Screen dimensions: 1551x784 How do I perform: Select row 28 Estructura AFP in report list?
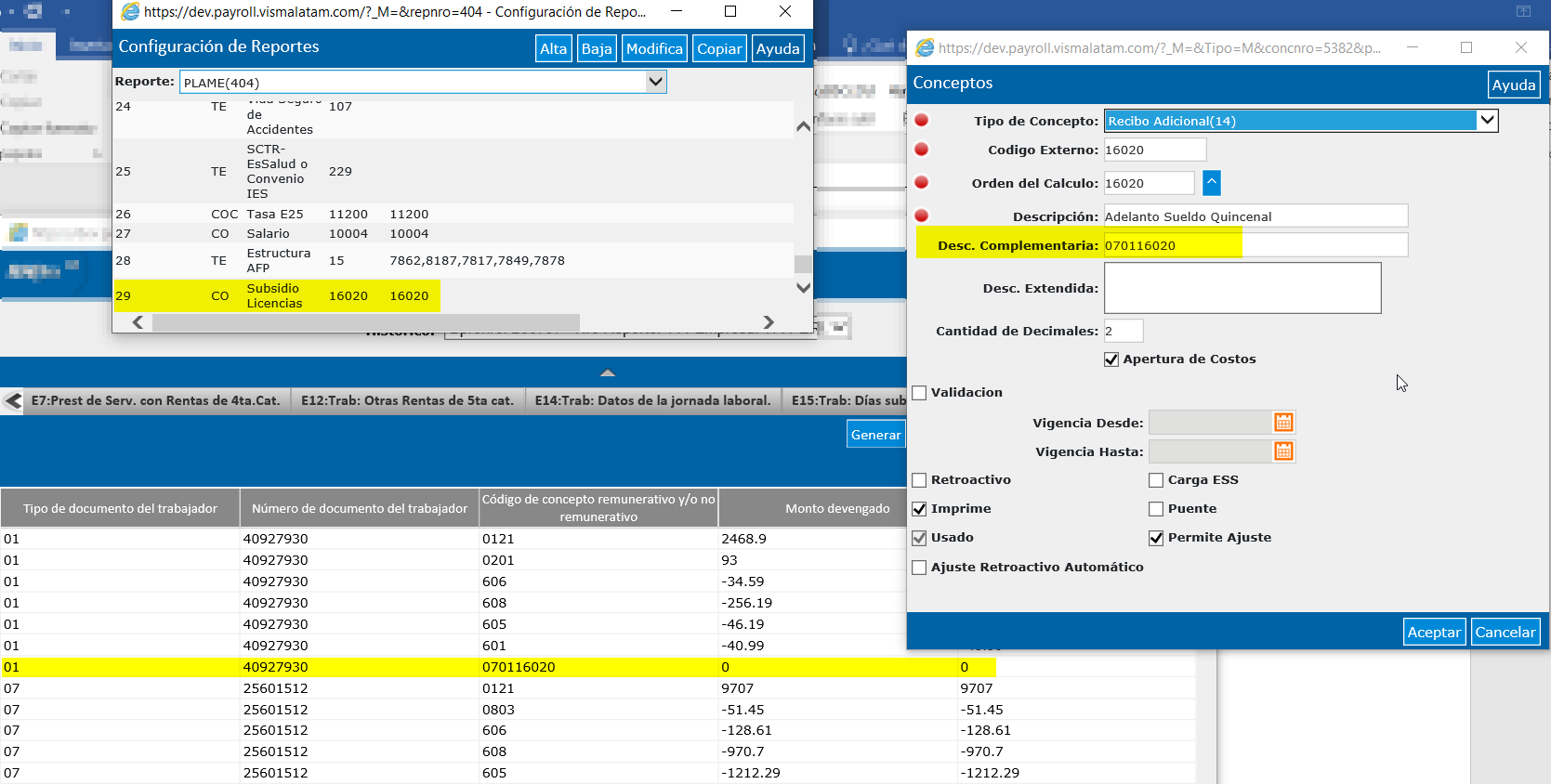(x=453, y=260)
